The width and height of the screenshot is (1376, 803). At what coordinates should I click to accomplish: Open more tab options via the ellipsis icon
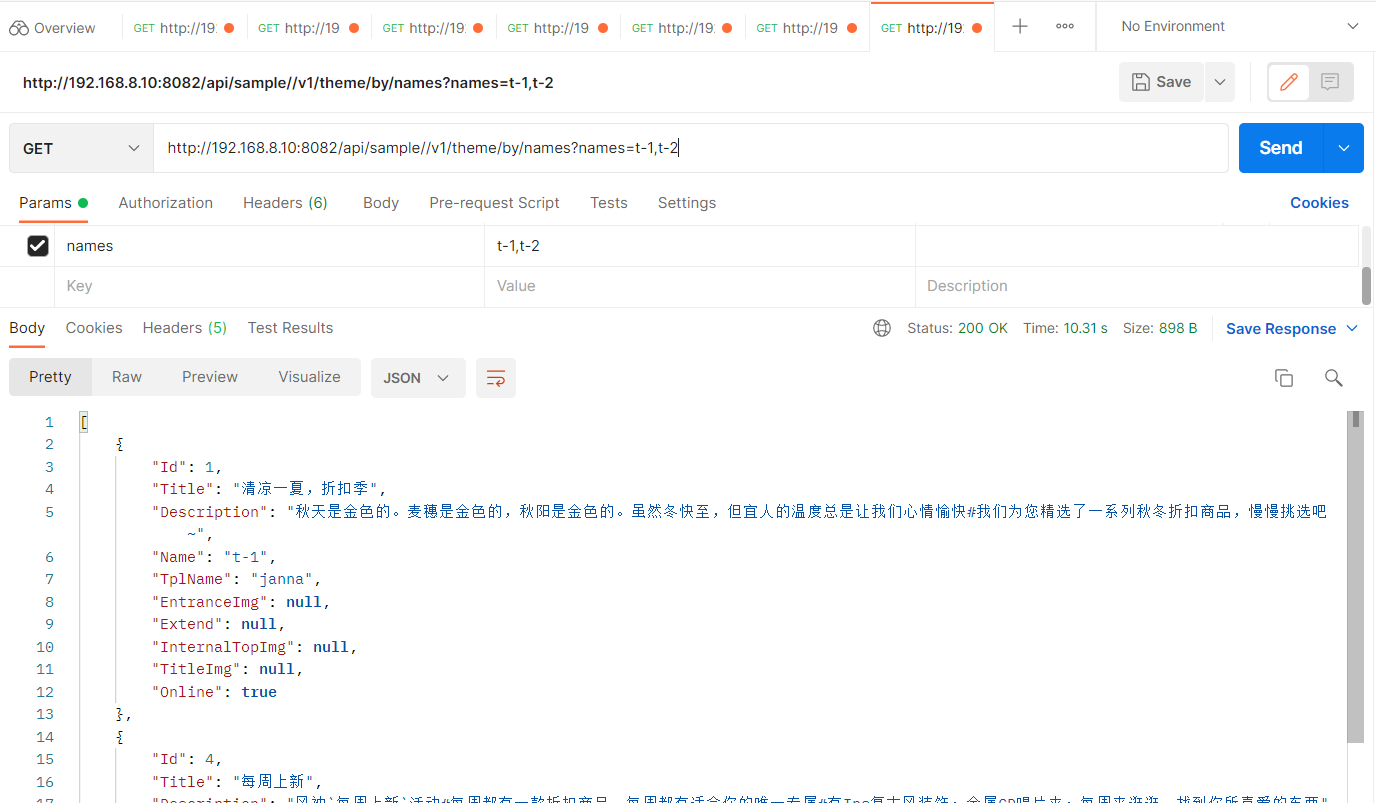click(x=1064, y=26)
